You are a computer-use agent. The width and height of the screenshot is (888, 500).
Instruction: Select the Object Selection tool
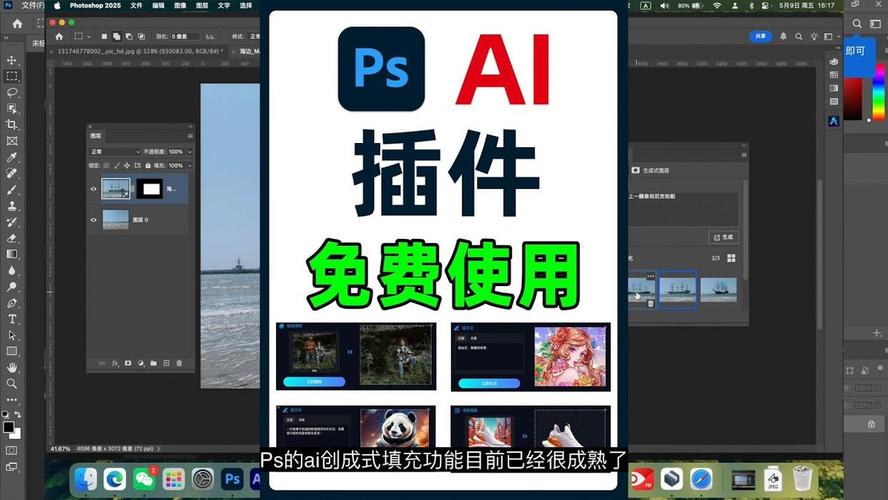pyautogui.click(x=11, y=109)
